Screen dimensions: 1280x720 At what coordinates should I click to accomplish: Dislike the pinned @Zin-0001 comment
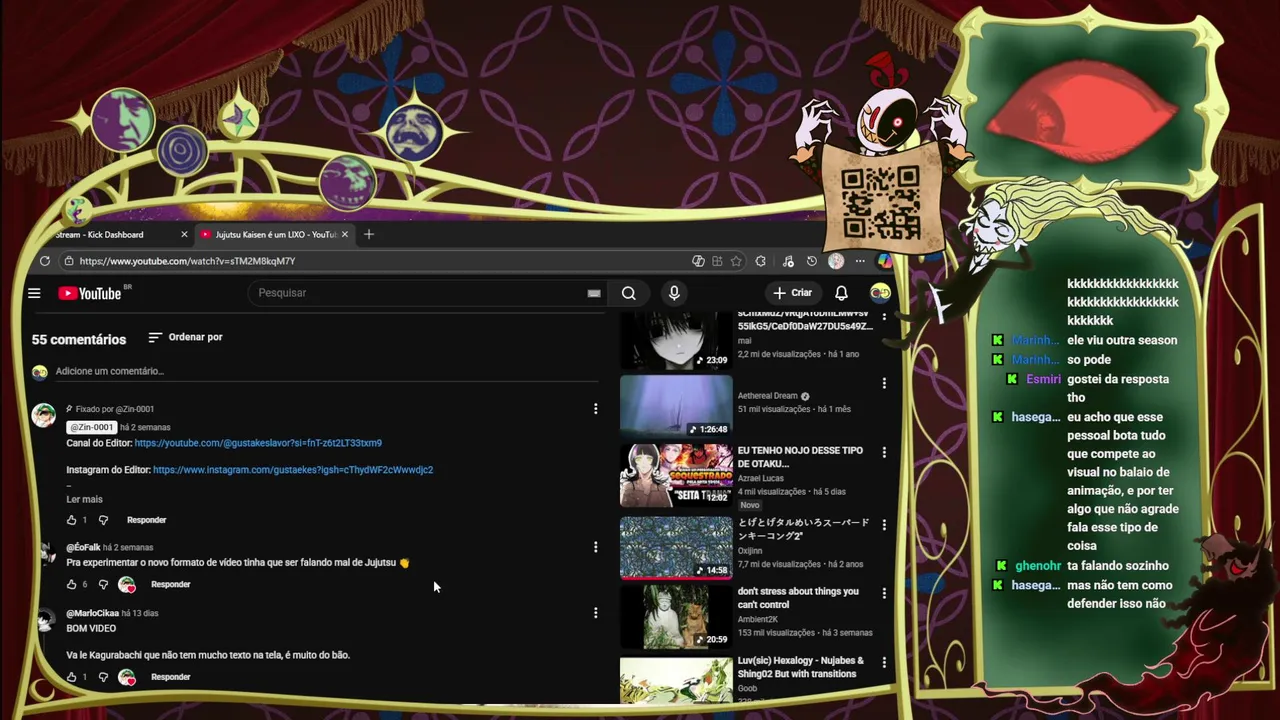click(103, 520)
